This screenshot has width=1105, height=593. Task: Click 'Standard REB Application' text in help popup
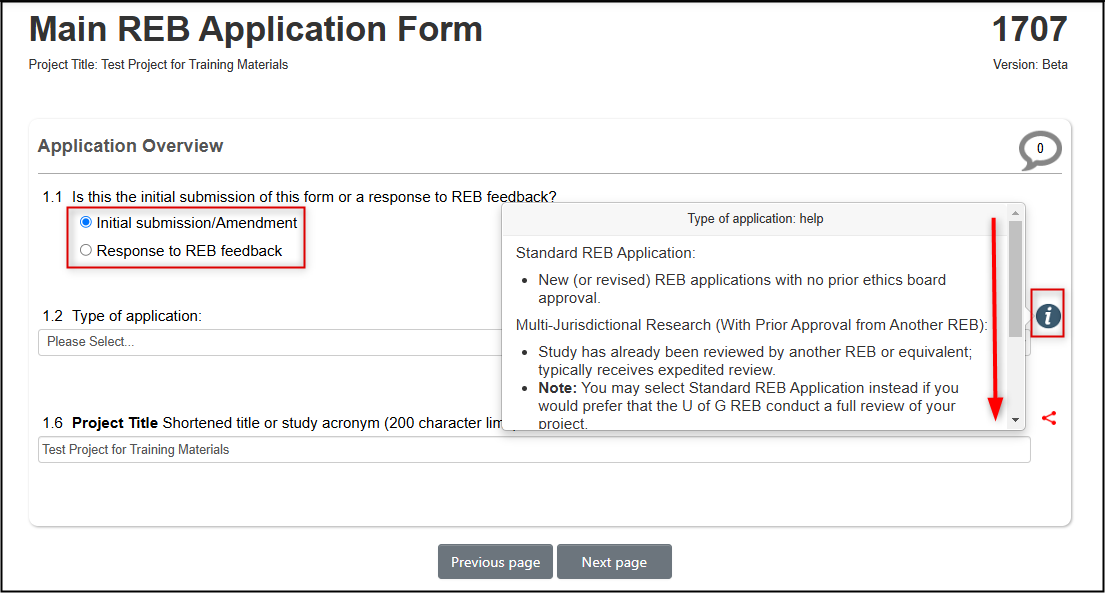605,253
